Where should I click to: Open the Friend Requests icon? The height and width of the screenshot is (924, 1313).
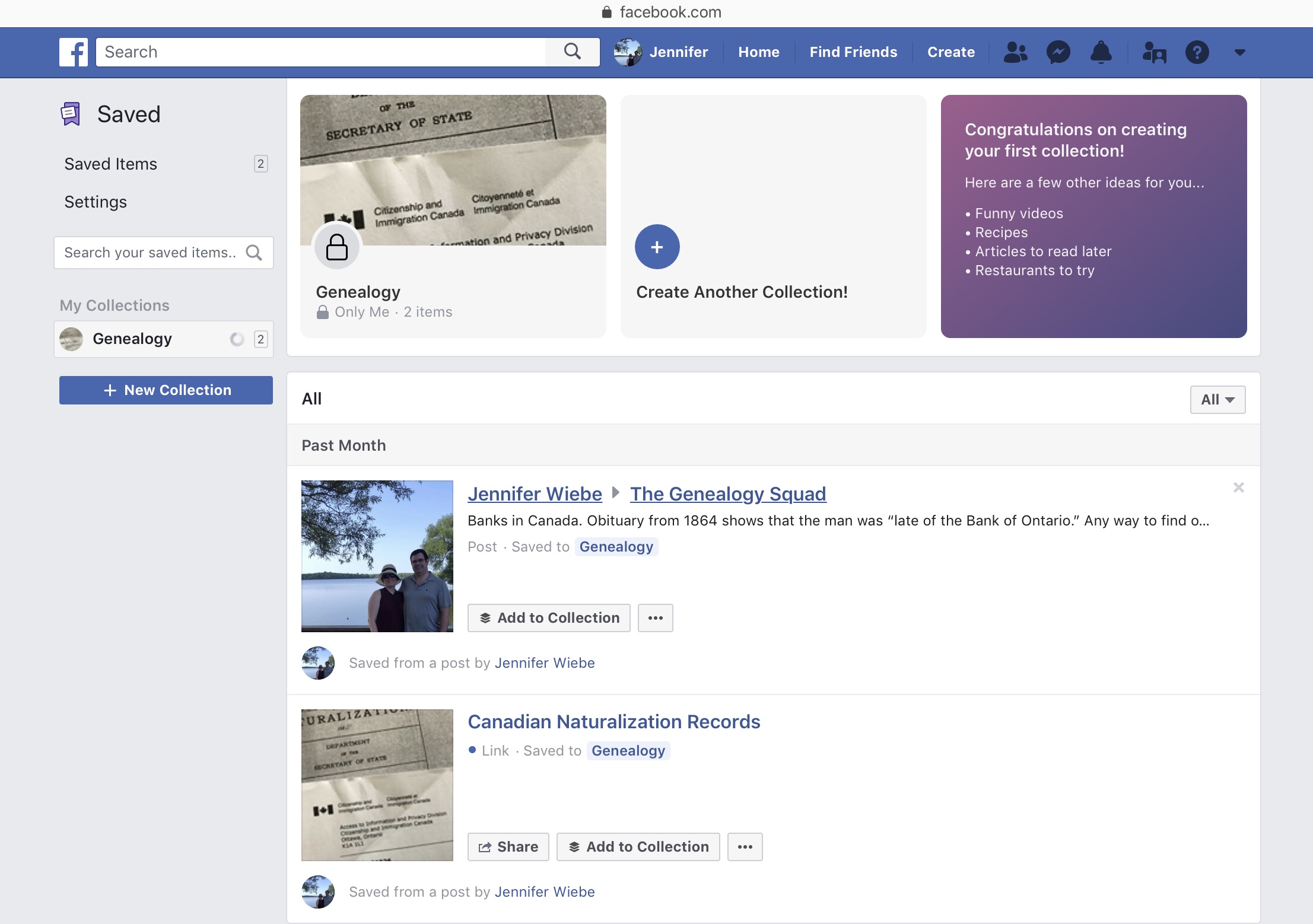[x=1015, y=52]
